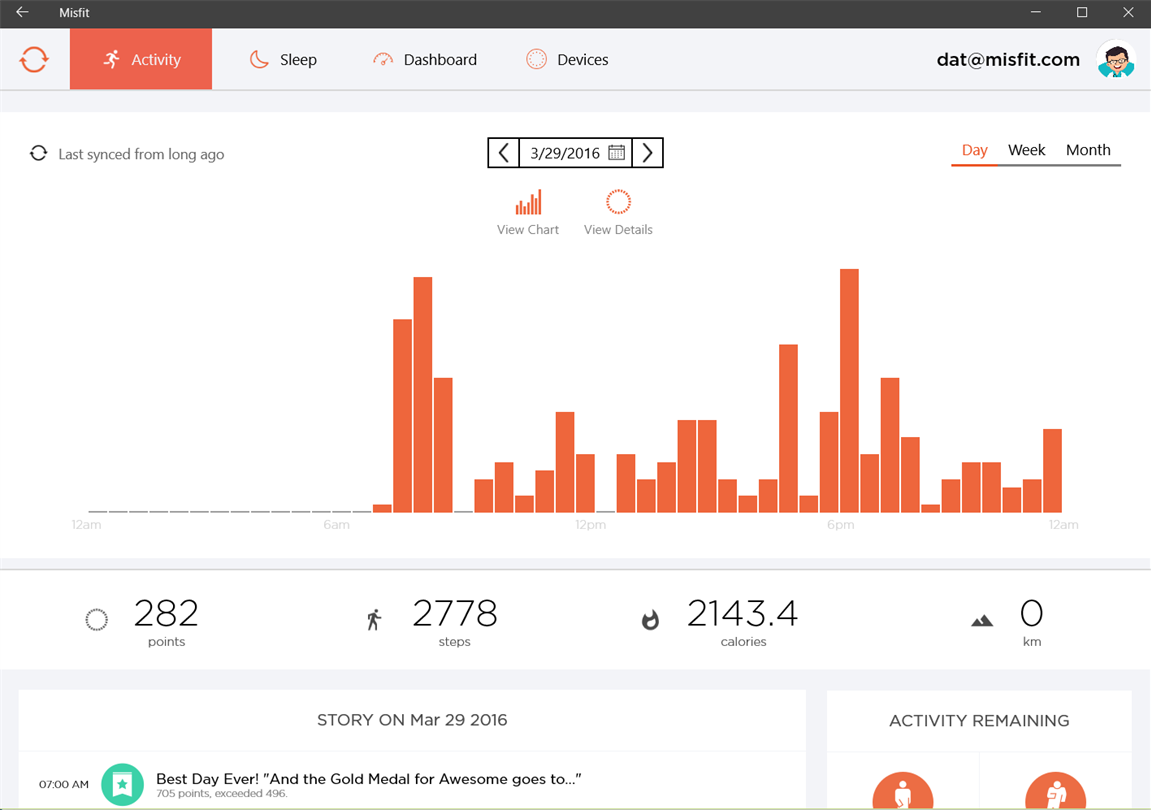
Task: Click the 282 points value
Action: (166, 614)
